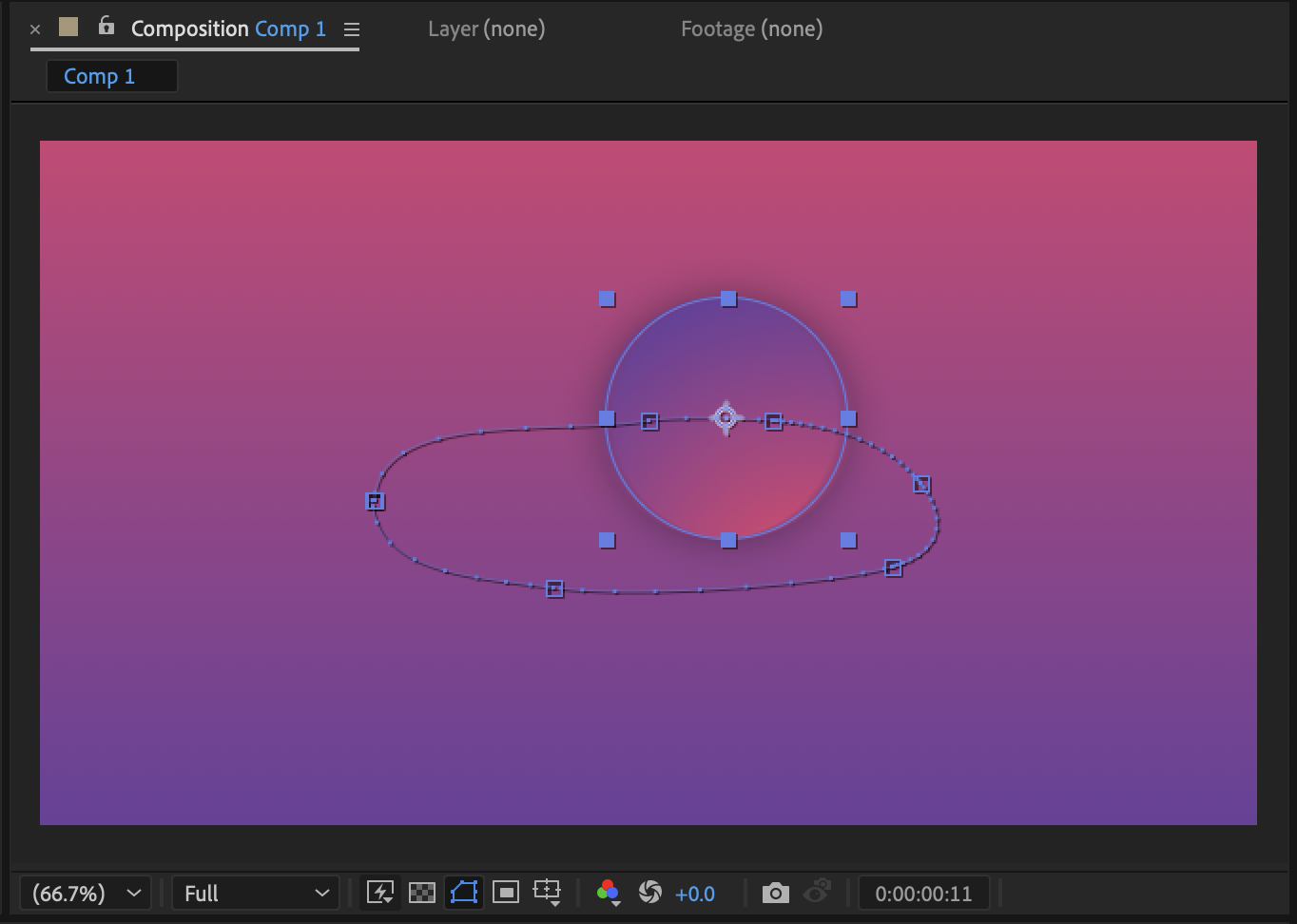
Task: Click the Region of Interest icon
Action: [x=506, y=893]
